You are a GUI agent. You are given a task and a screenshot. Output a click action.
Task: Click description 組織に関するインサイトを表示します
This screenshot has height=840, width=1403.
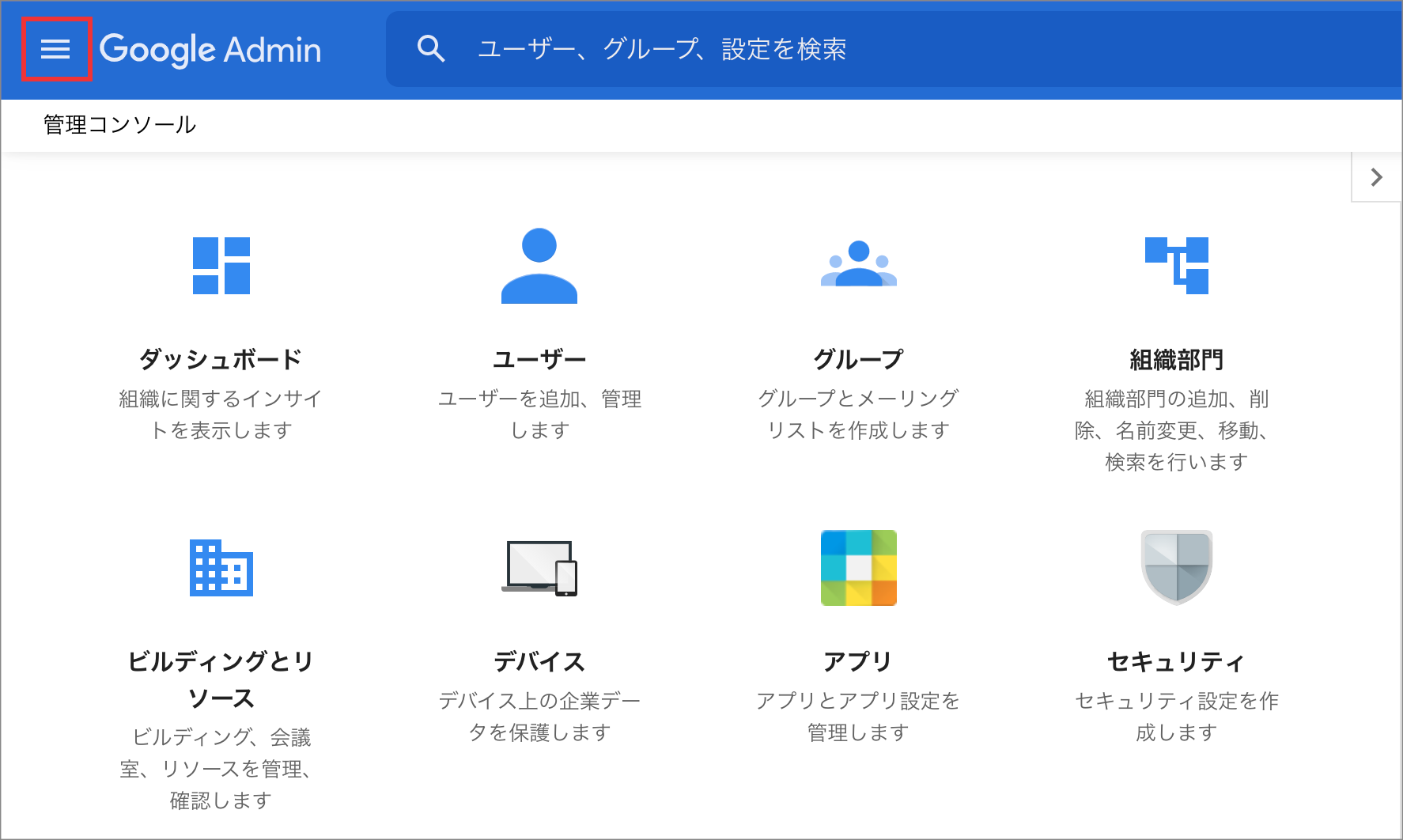point(221,414)
